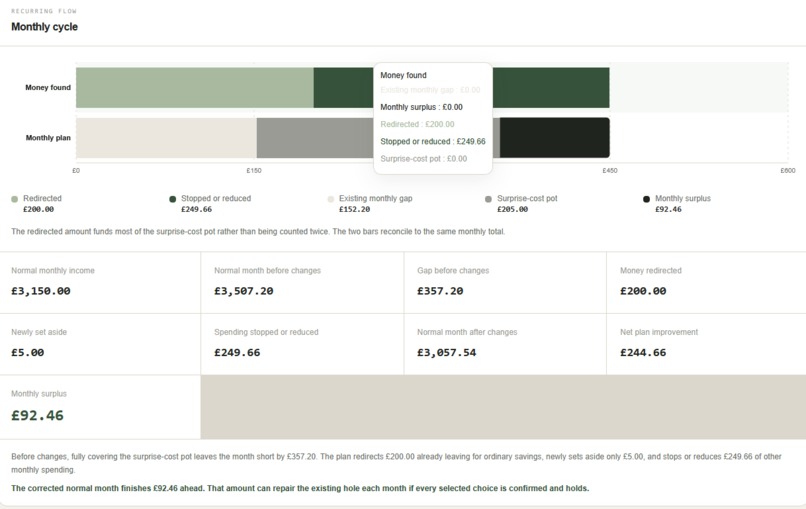Click the £600 axis tick label

click(x=787, y=171)
